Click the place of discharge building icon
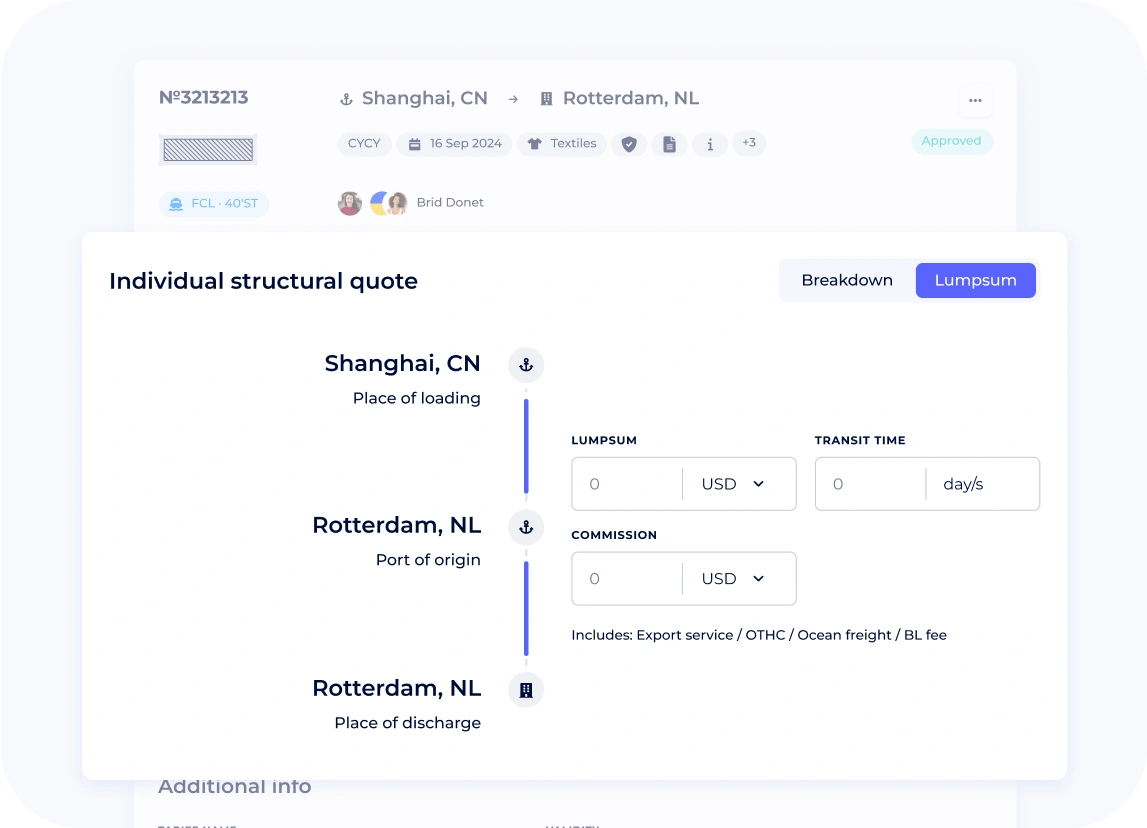The height and width of the screenshot is (828, 1147). [526, 690]
